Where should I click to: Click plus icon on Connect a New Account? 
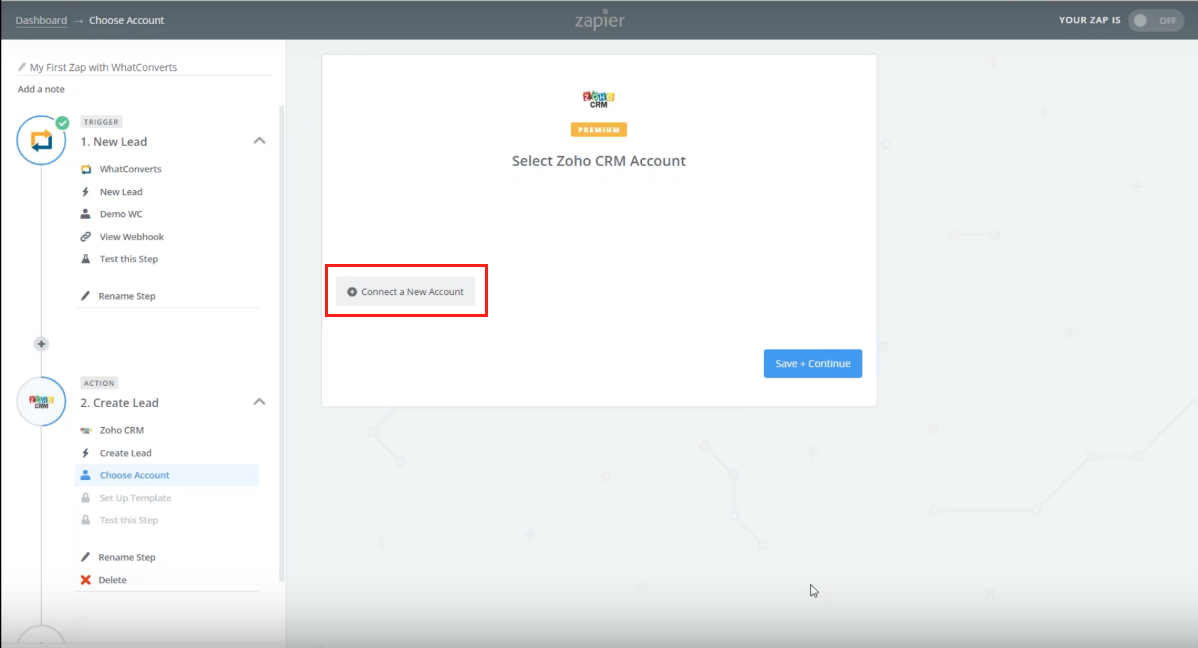[x=352, y=292]
